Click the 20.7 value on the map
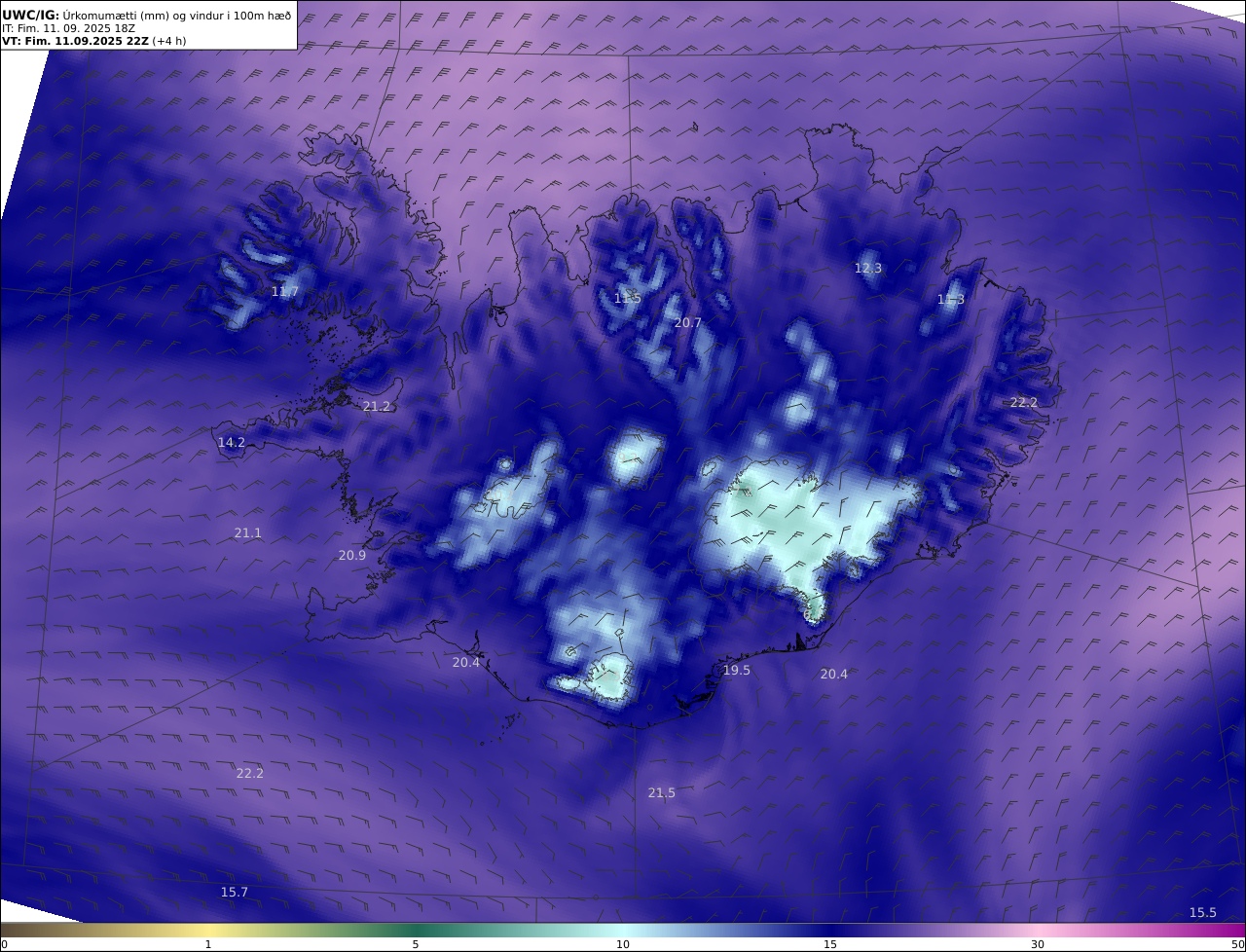Viewport: 1246px width, 952px height. (x=687, y=322)
